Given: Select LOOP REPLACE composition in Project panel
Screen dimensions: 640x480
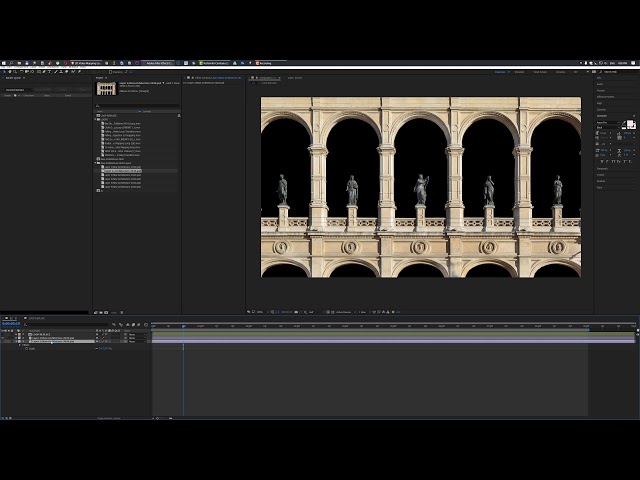Looking at the screenshot, I should pyautogui.click(x=107, y=116).
